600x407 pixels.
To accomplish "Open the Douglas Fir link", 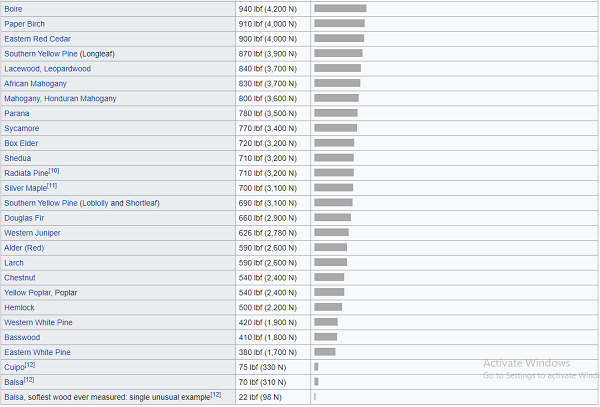I will tap(24, 218).
